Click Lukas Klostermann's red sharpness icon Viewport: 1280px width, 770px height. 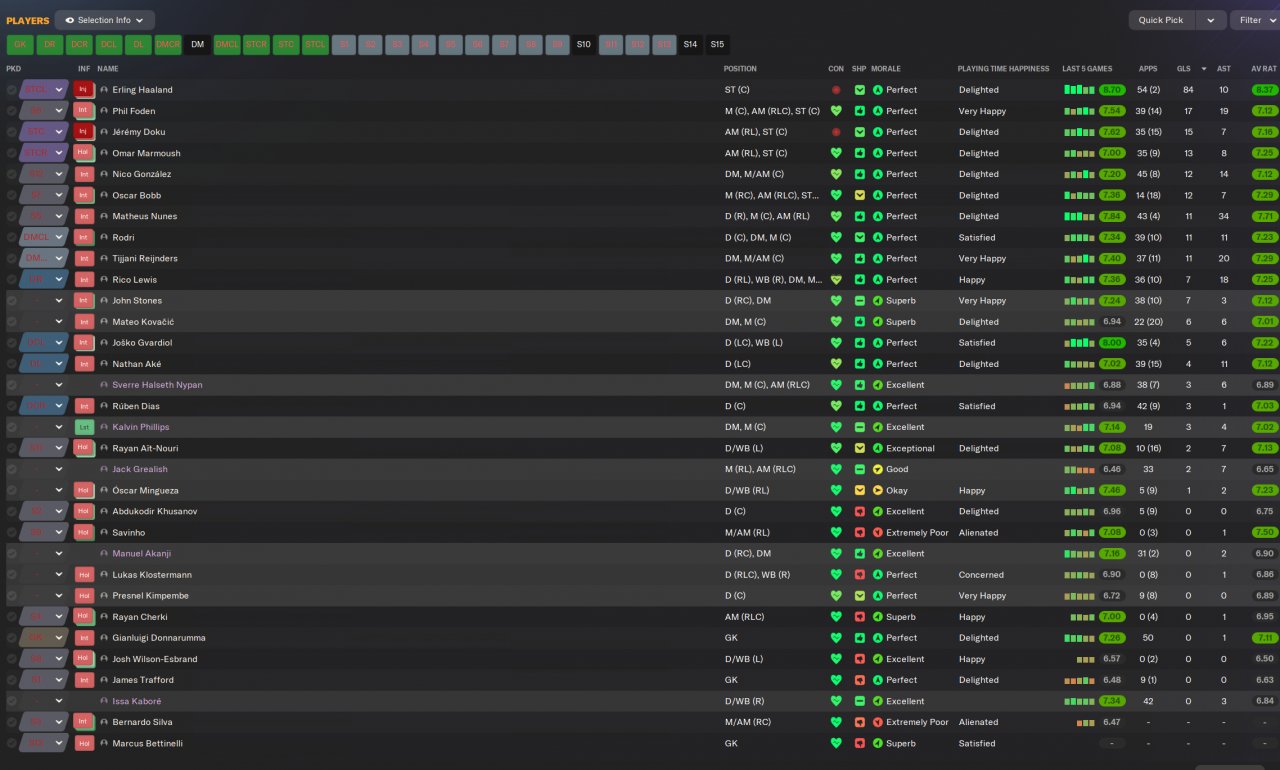point(859,575)
